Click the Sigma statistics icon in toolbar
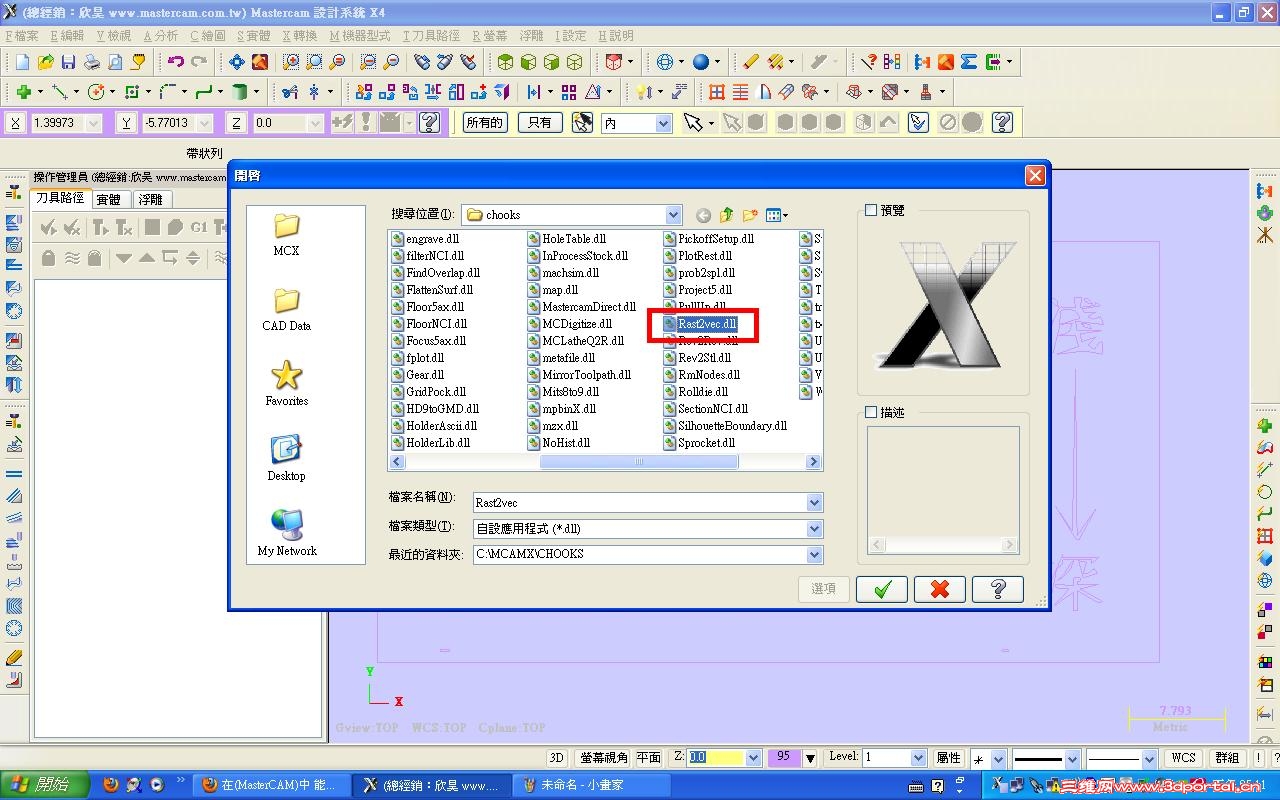The image size is (1280, 800). click(x=968, y=62)
